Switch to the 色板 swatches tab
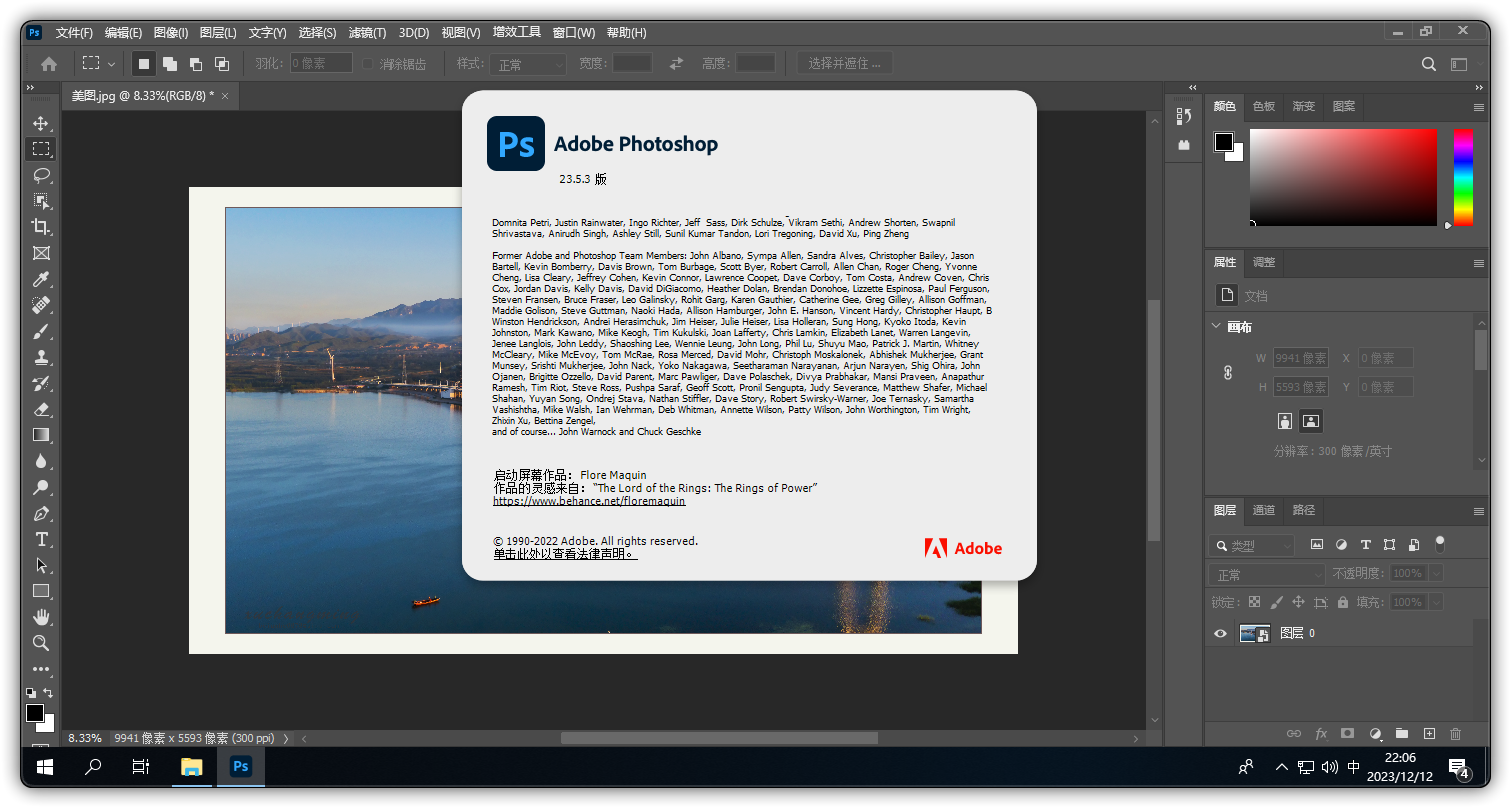1511x808 pixels. click(x=1264, y=106)
